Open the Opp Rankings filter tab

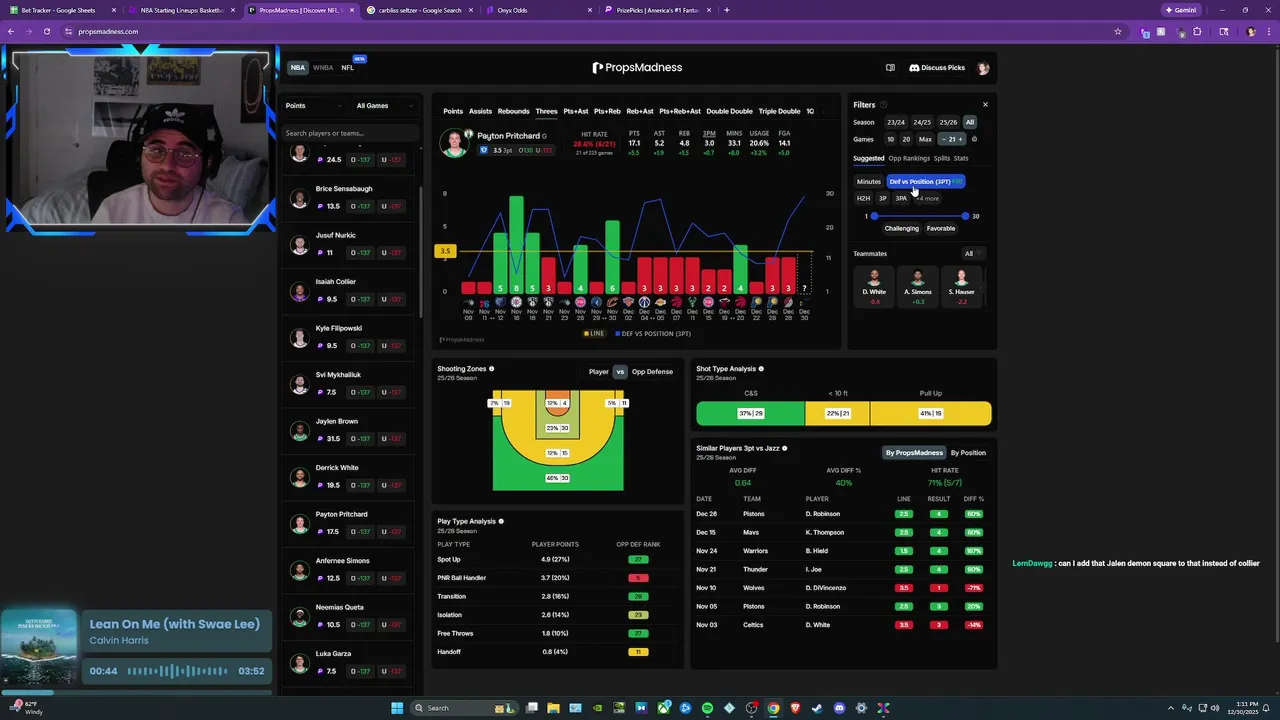[909, 158]
